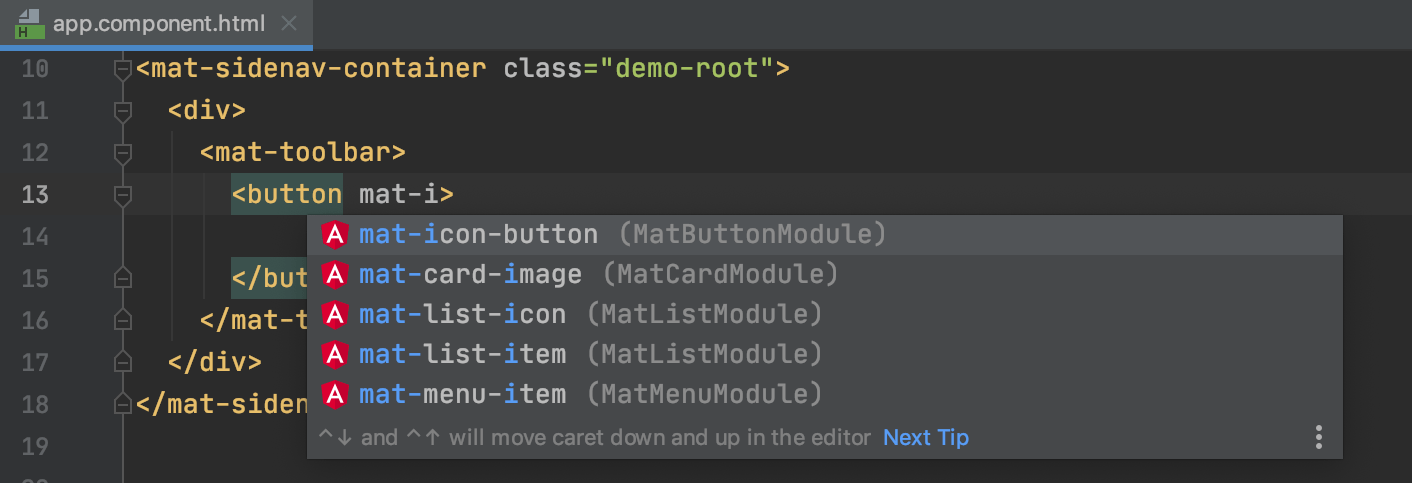
Task: Collapse the mat-sidenav-container fold on line 10
Action: coord(123,70)
